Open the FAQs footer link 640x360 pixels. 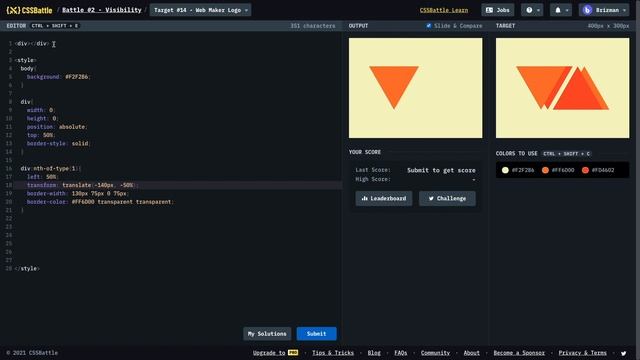(x=400, y=353)
